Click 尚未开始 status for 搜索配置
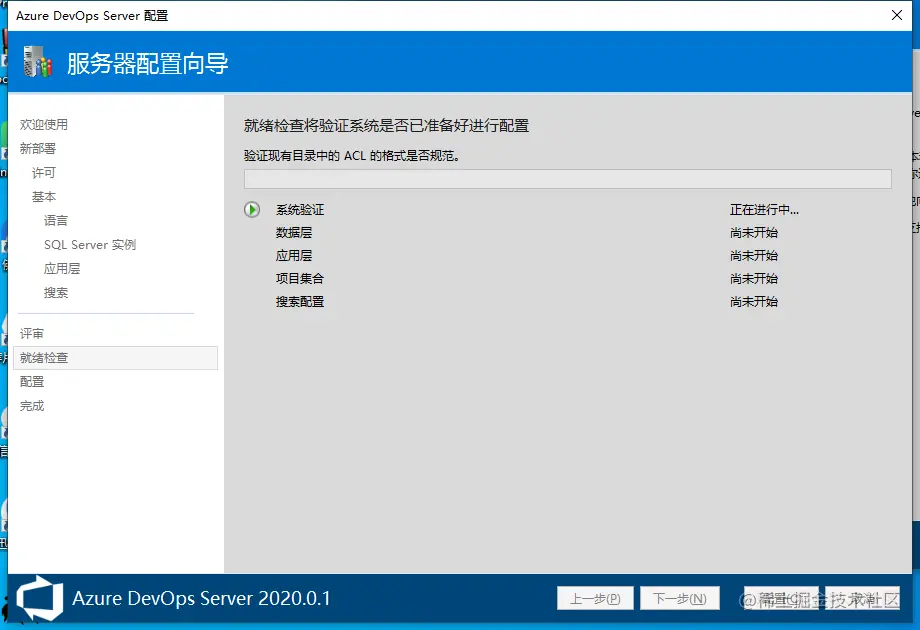 pos(754,302)
